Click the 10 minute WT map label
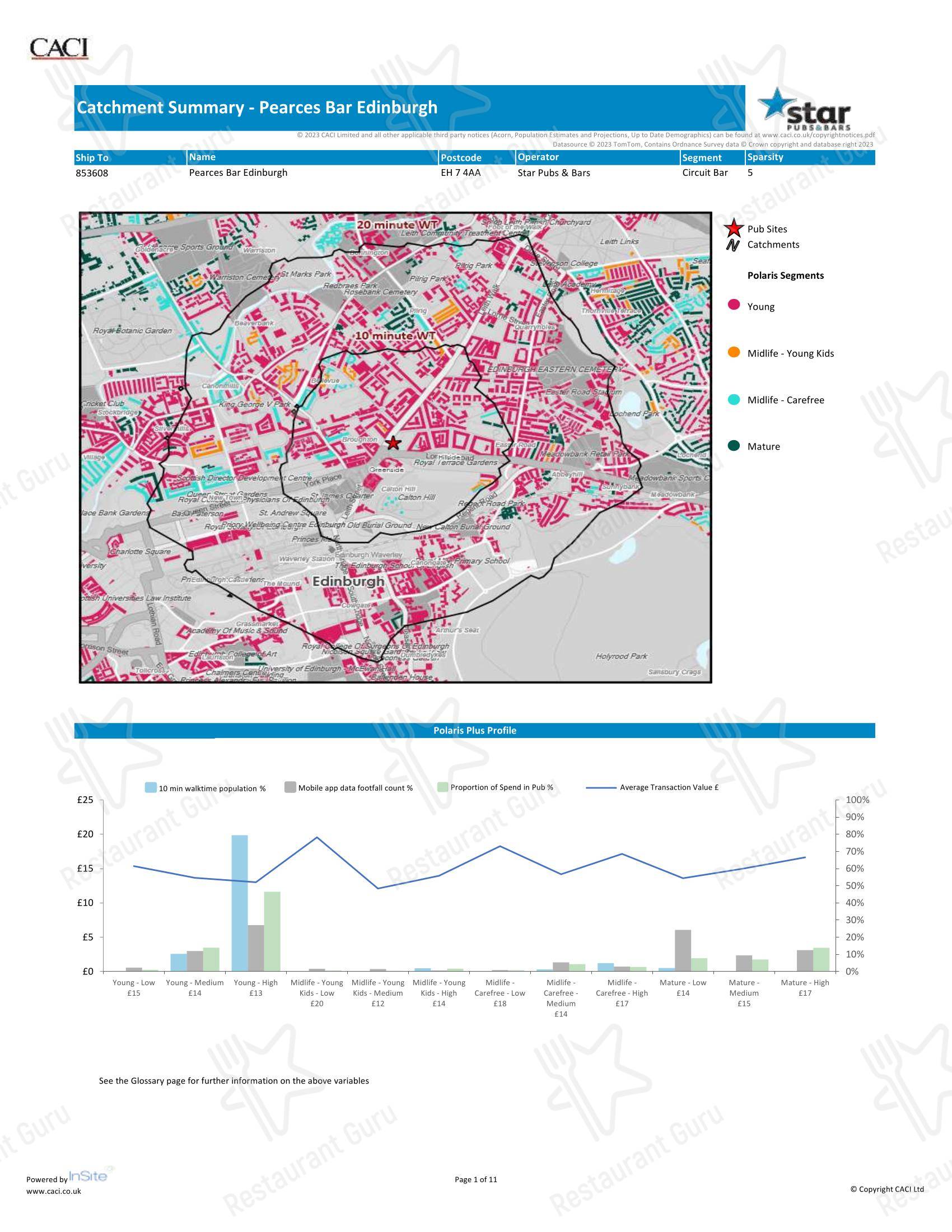Image resolution: width=952 pixels, height=1232 pixels. point(395,335)
